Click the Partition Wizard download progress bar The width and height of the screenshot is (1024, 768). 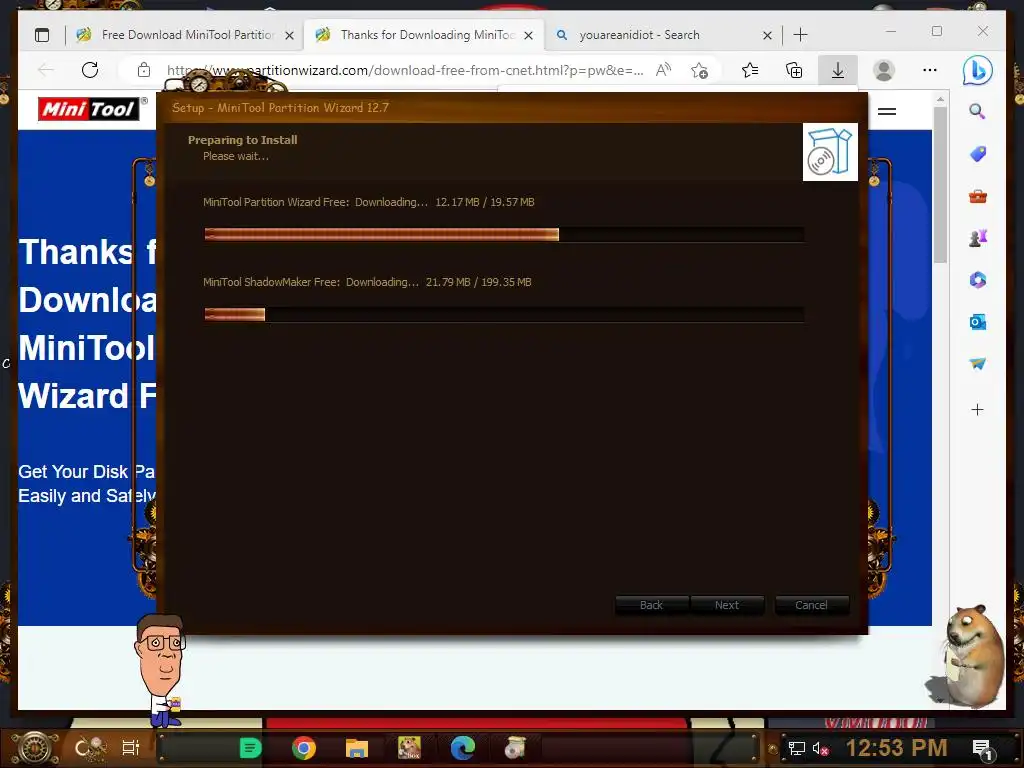pyautogui.click(x=504, y=234)
